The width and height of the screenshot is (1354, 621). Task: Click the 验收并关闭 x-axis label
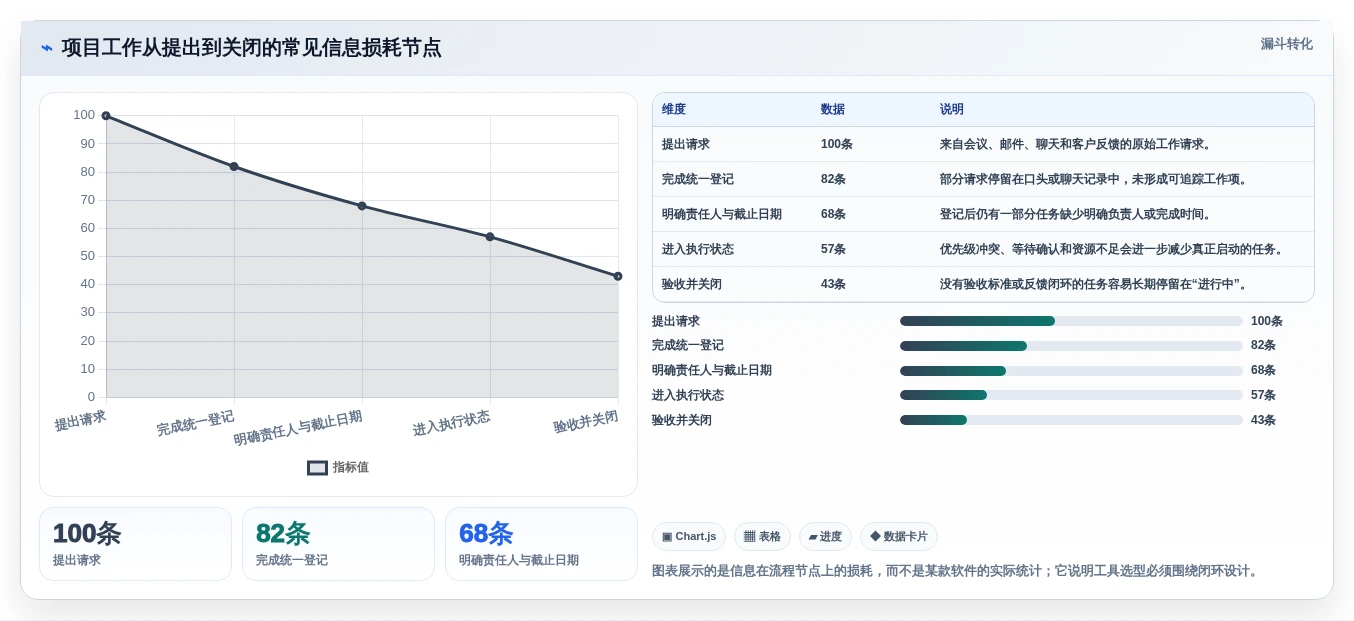coord(586,422)
